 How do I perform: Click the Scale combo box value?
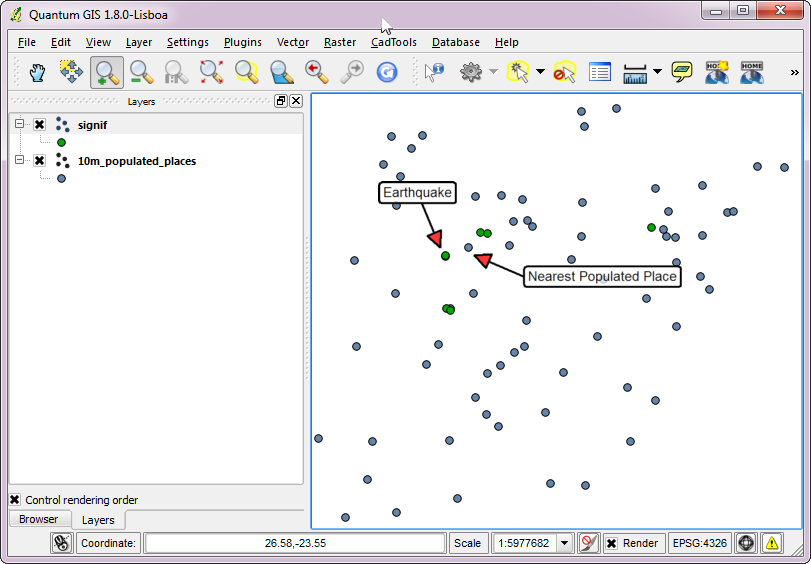tap(524, 543)
